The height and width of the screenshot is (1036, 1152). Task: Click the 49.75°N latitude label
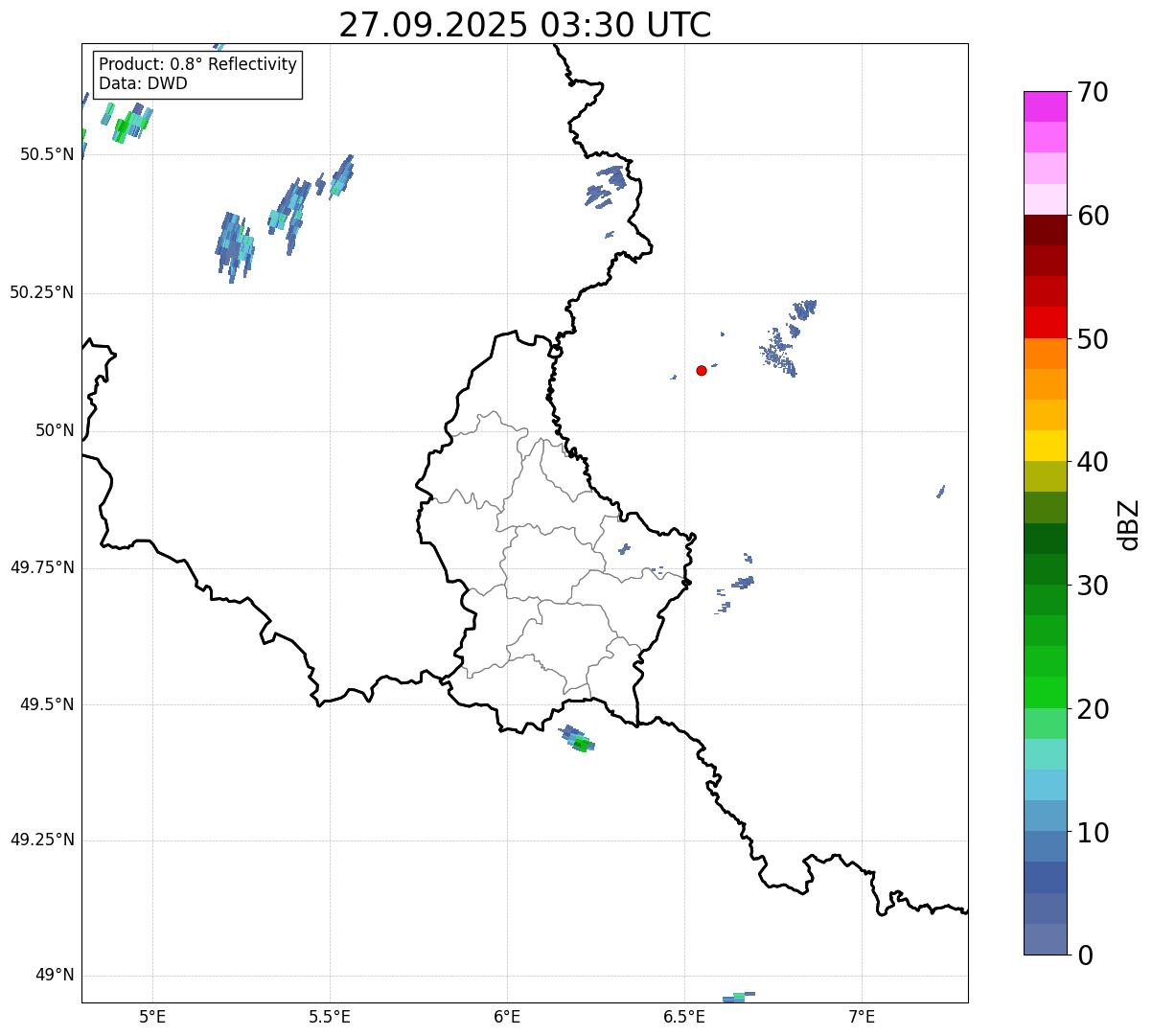41,567
